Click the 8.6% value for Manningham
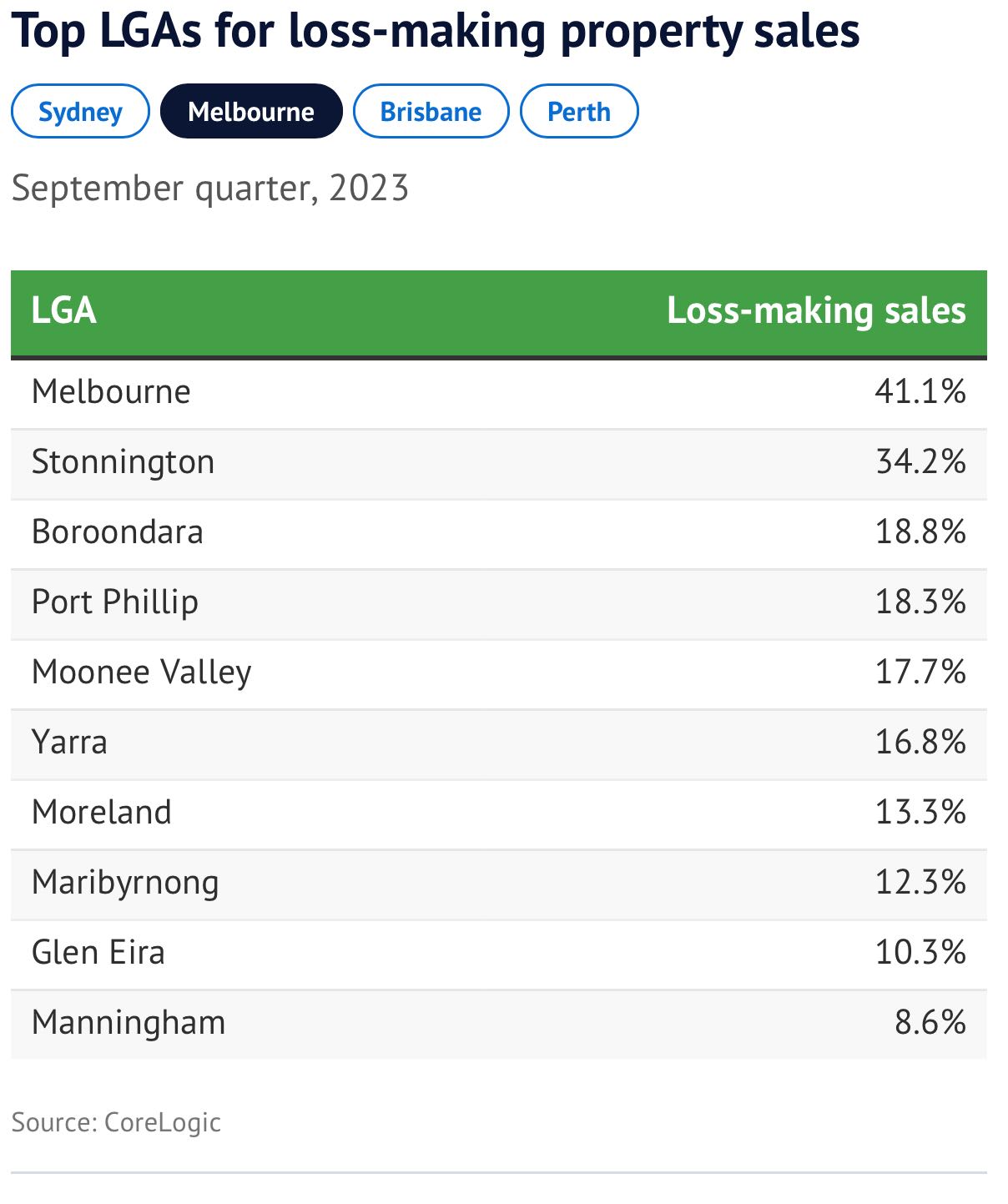 [x=930, y=1022]
